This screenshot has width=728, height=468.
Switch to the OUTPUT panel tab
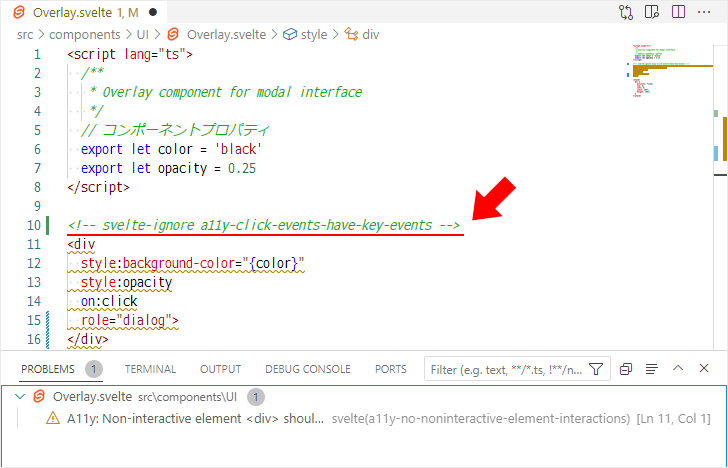point(220,370)
